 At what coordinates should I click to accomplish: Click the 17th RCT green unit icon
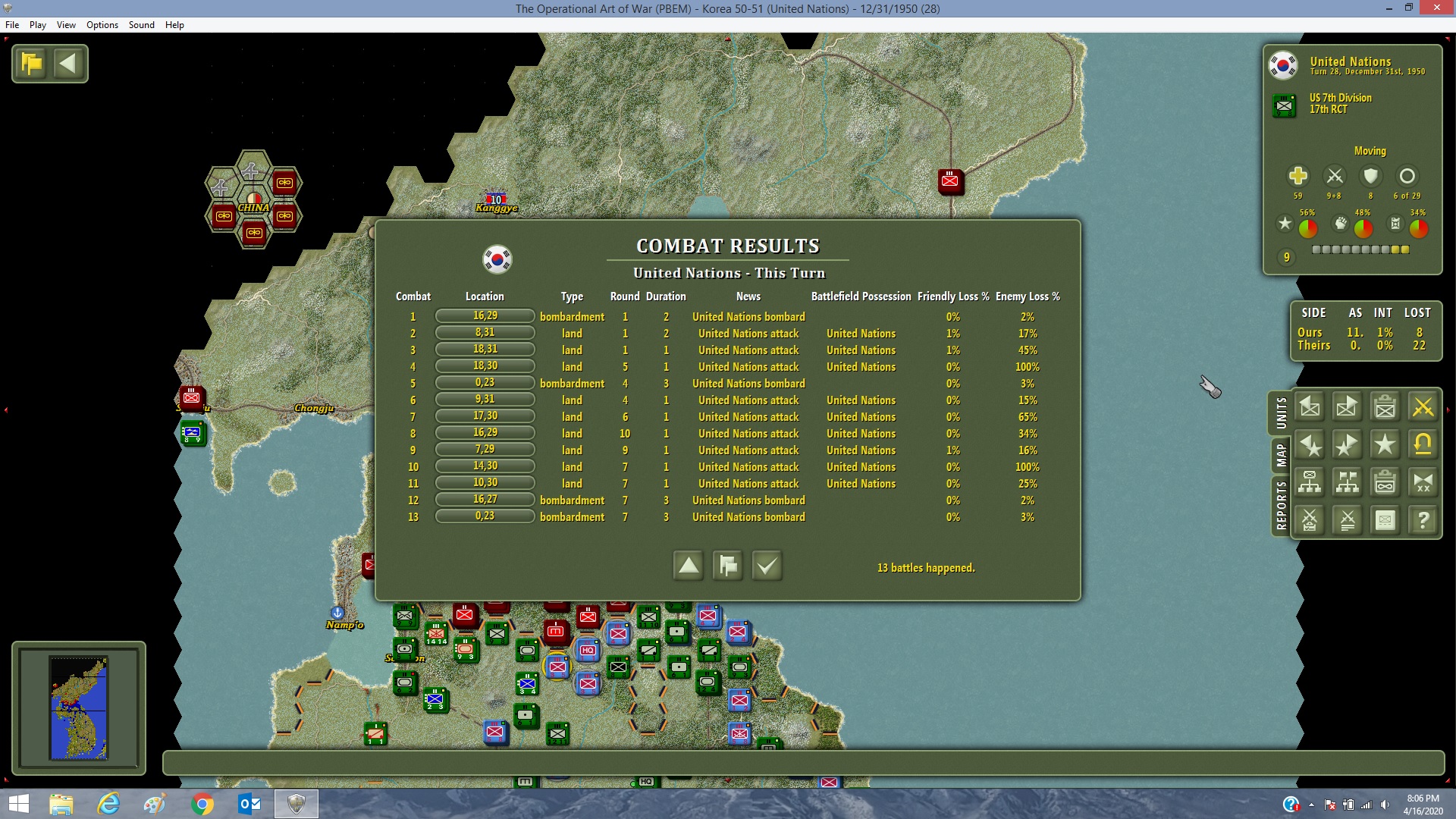click(1285, 105)
